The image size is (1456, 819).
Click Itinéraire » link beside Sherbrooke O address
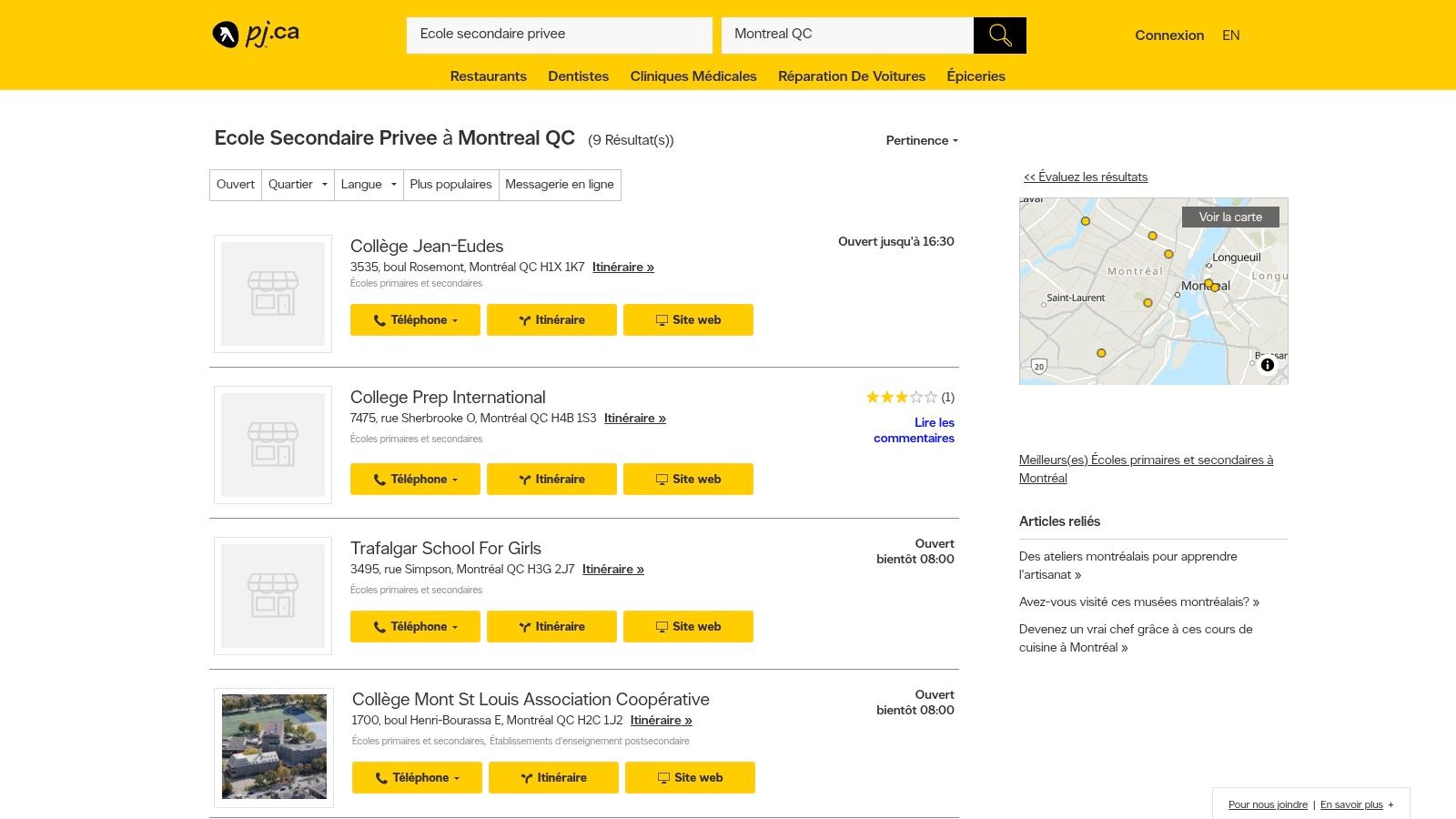(x=635, y=418)
